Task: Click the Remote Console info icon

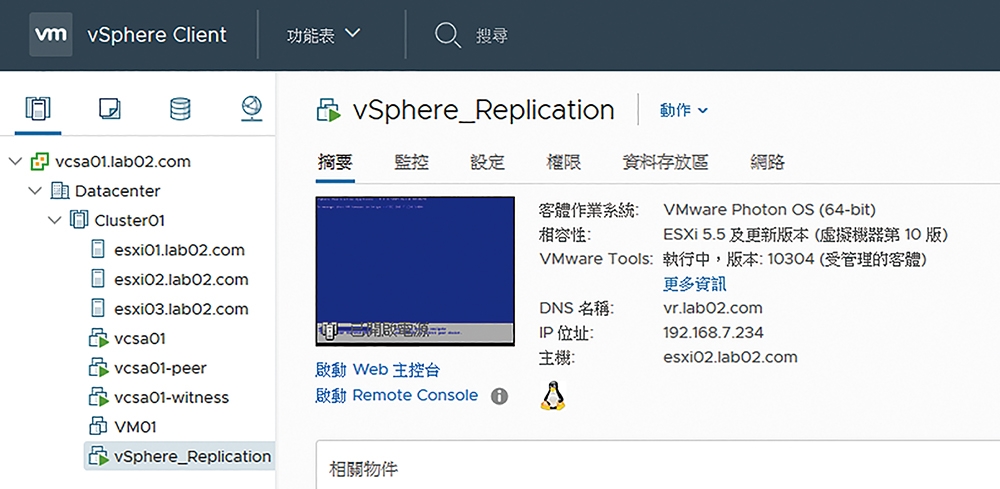Action: click(x=499, y=397)
